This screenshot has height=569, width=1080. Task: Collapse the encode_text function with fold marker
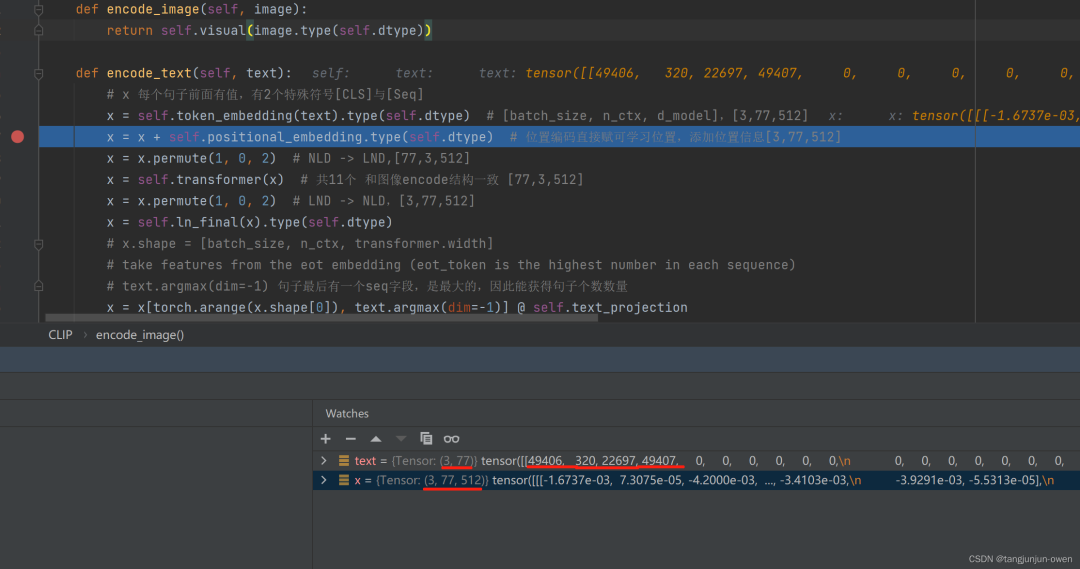[x=38, y=73]
